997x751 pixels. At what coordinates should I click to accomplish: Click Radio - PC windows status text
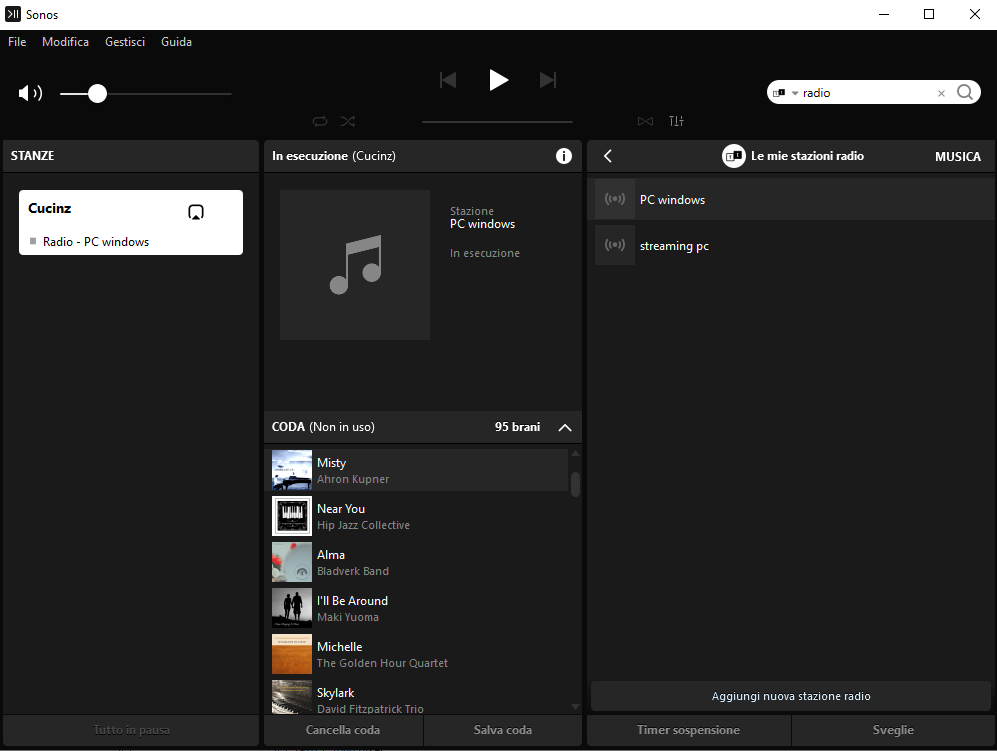click(x=96, y=242)
